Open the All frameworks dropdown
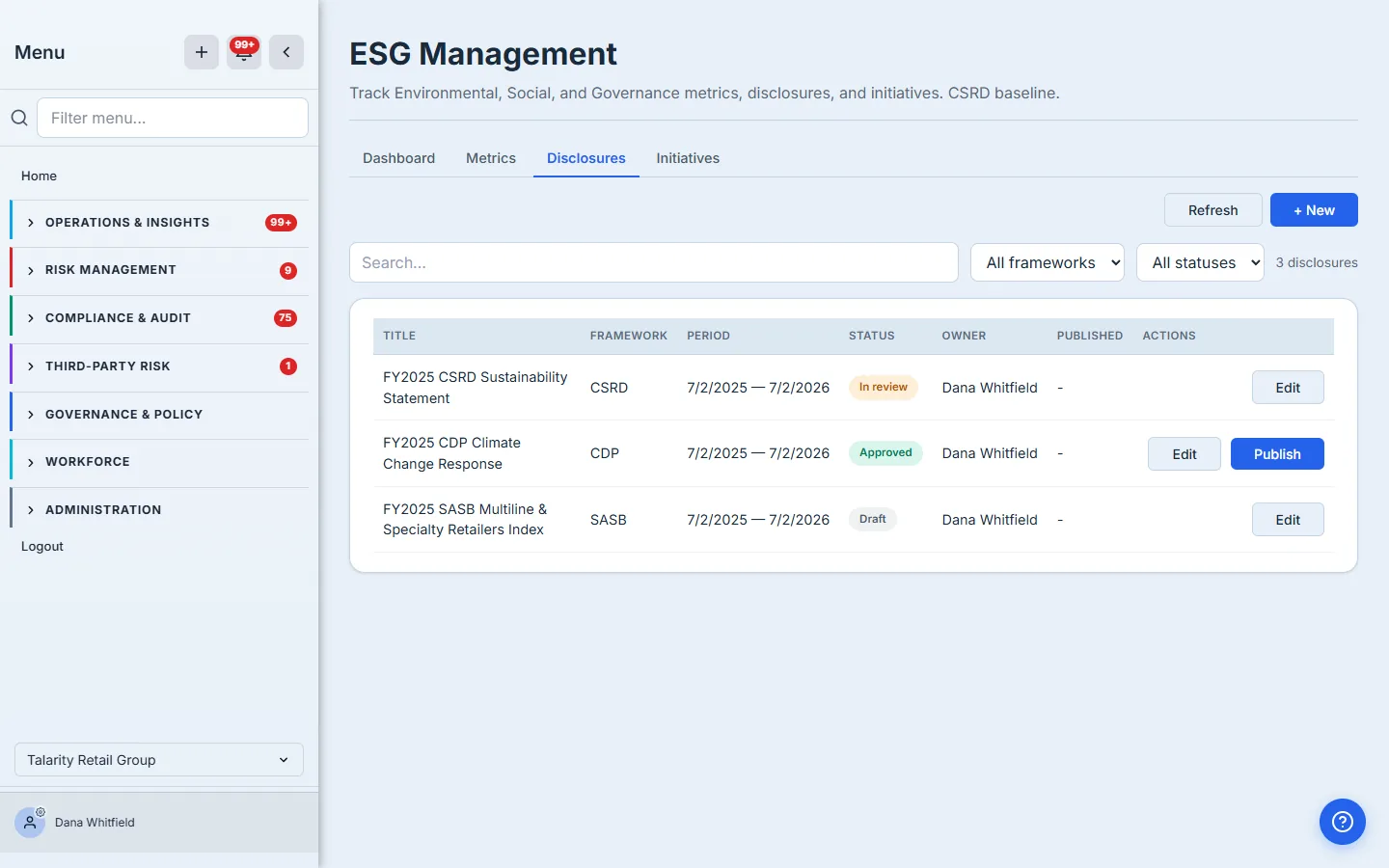Image resolution: width=1389 pixels, height=868 pixels. (1048, 262)
